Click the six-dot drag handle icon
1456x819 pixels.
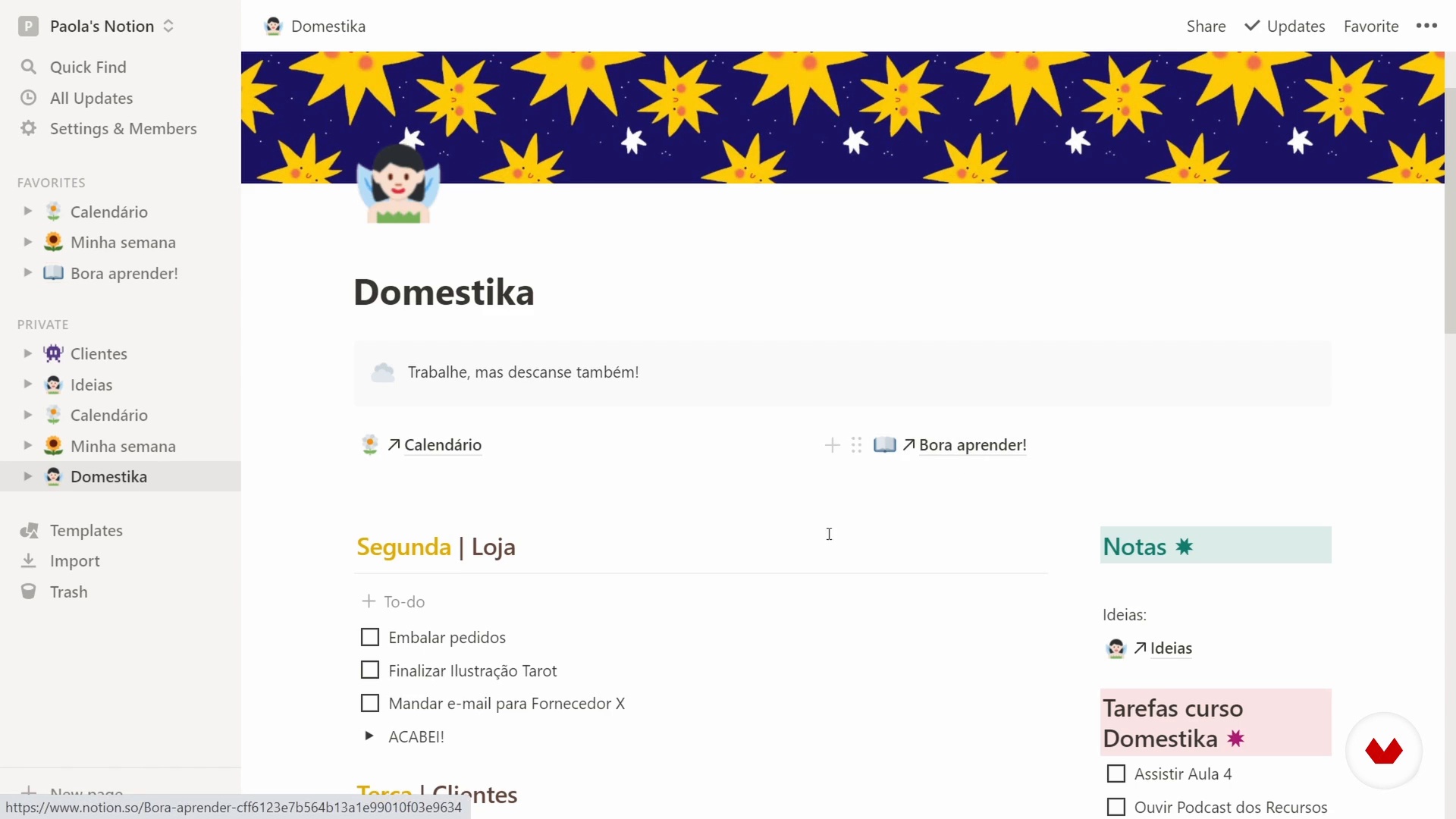tap(856, 445)
